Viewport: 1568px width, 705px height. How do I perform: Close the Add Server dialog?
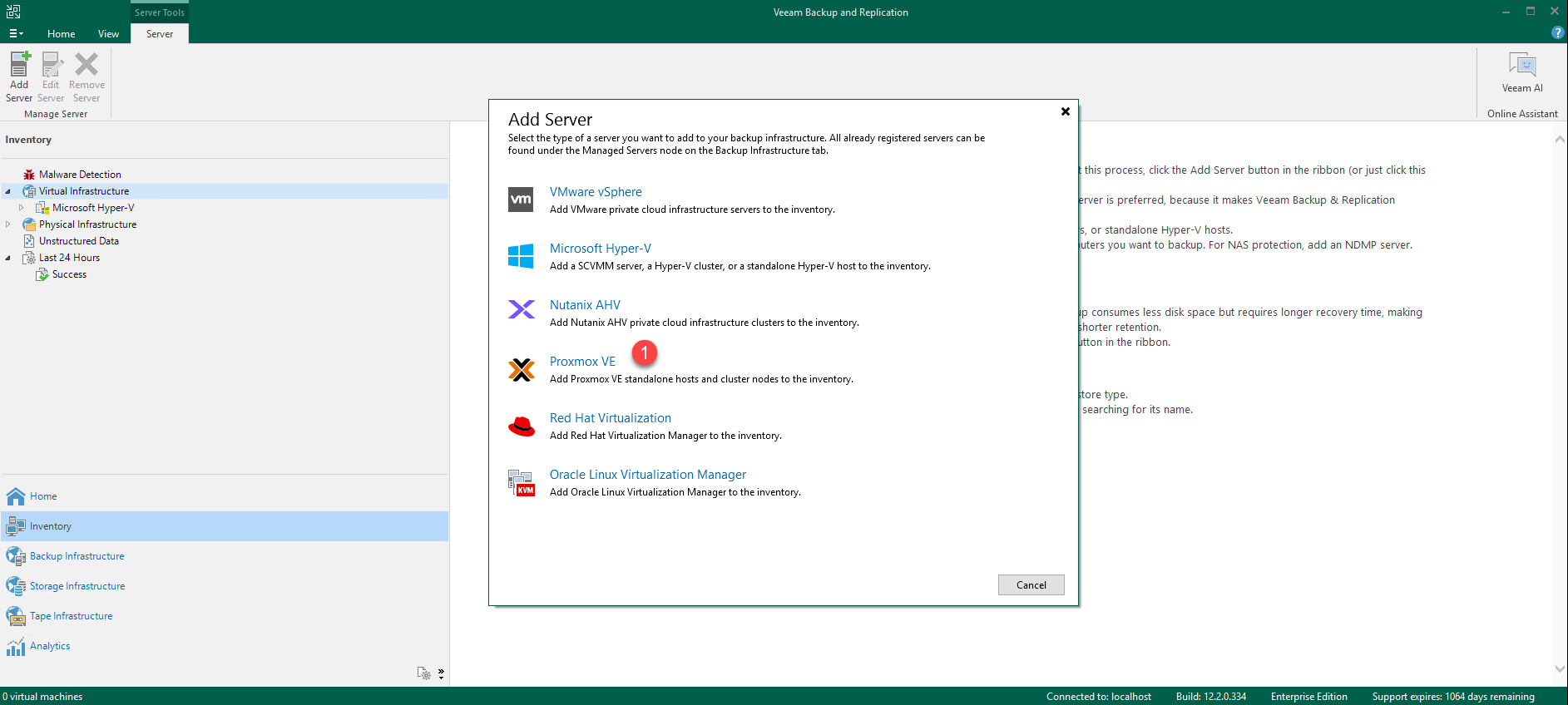point(1066,111)
